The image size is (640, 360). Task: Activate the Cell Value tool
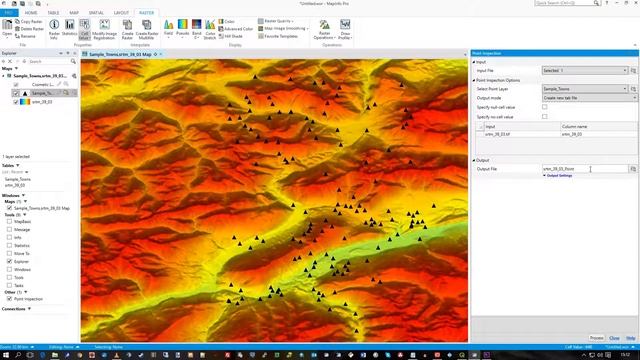[x=84, y=29]
